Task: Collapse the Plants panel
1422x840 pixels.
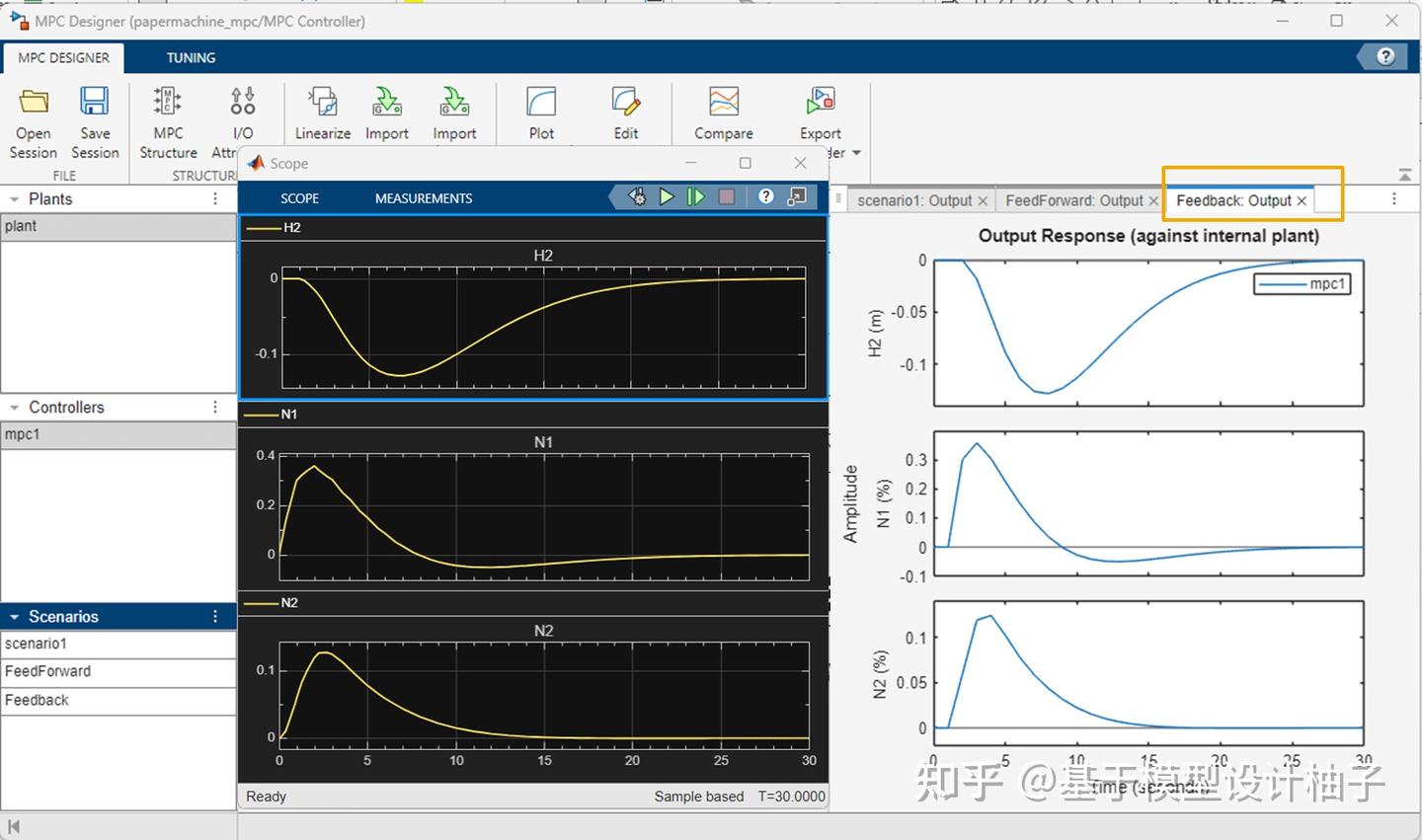Action: [14, 198]
